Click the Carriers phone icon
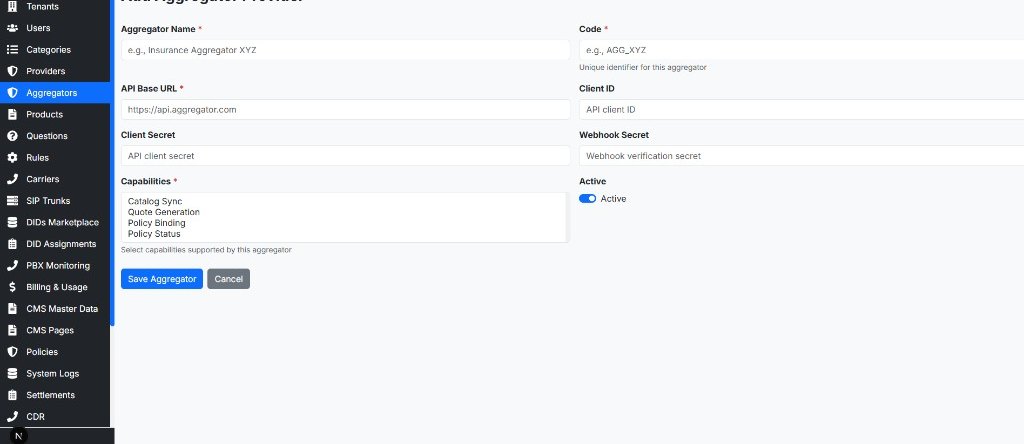Viewport: 1024px width, 444px height. coord(12,179)
